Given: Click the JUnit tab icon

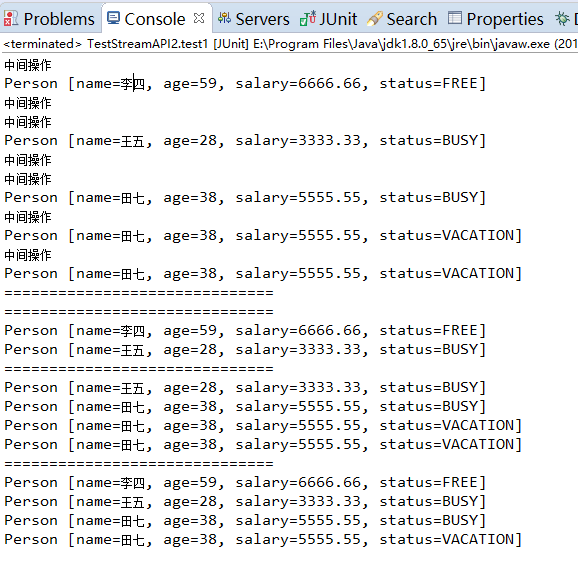Looking at the screenshot, I should 307,18.
